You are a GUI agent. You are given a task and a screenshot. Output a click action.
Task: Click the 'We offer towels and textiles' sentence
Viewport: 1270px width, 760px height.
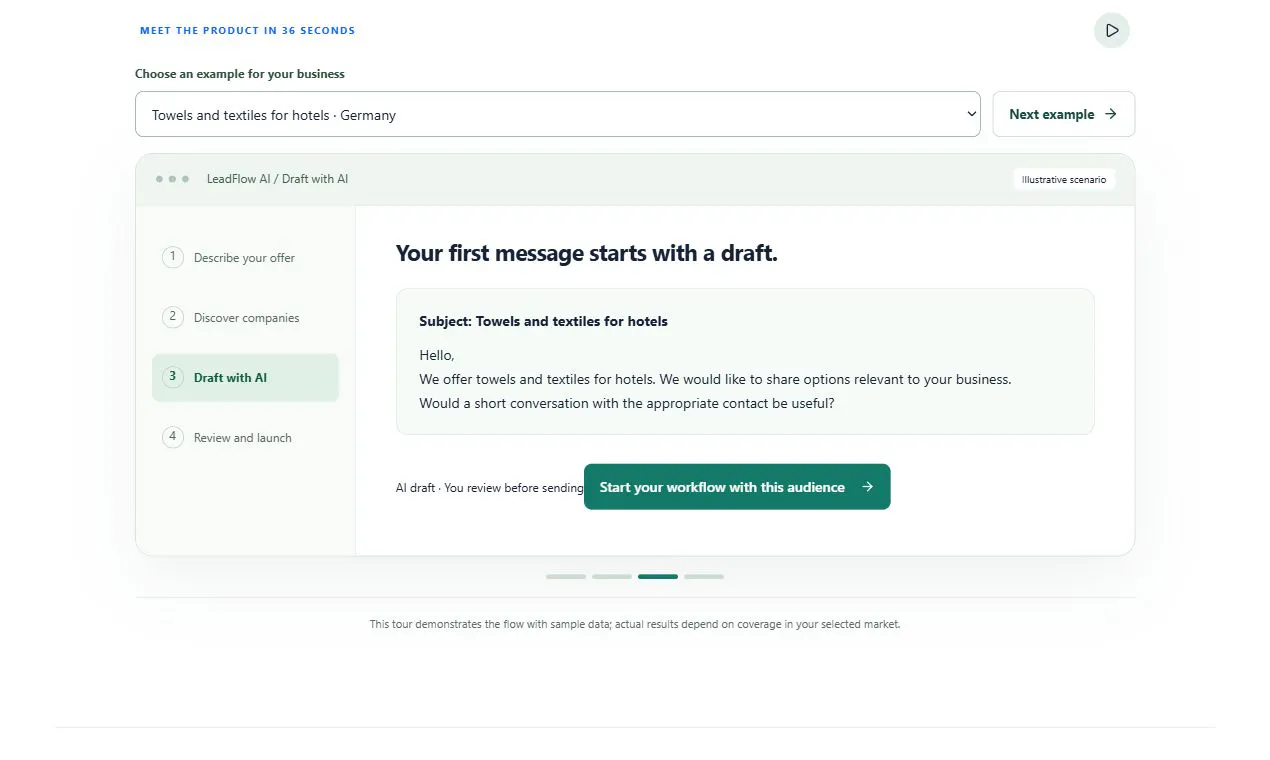(x=715, y=379)
